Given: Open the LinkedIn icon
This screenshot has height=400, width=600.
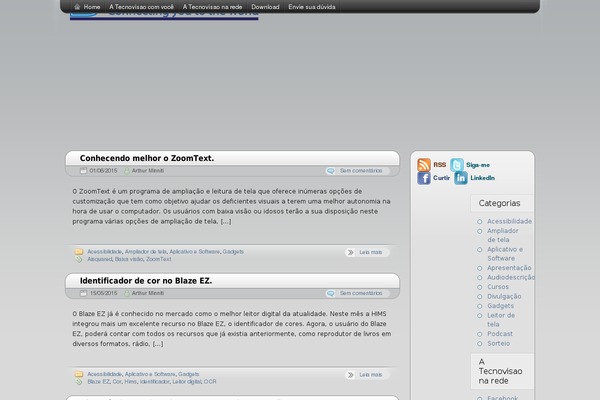Looking at the screenshot, I should tap(461, 178).
